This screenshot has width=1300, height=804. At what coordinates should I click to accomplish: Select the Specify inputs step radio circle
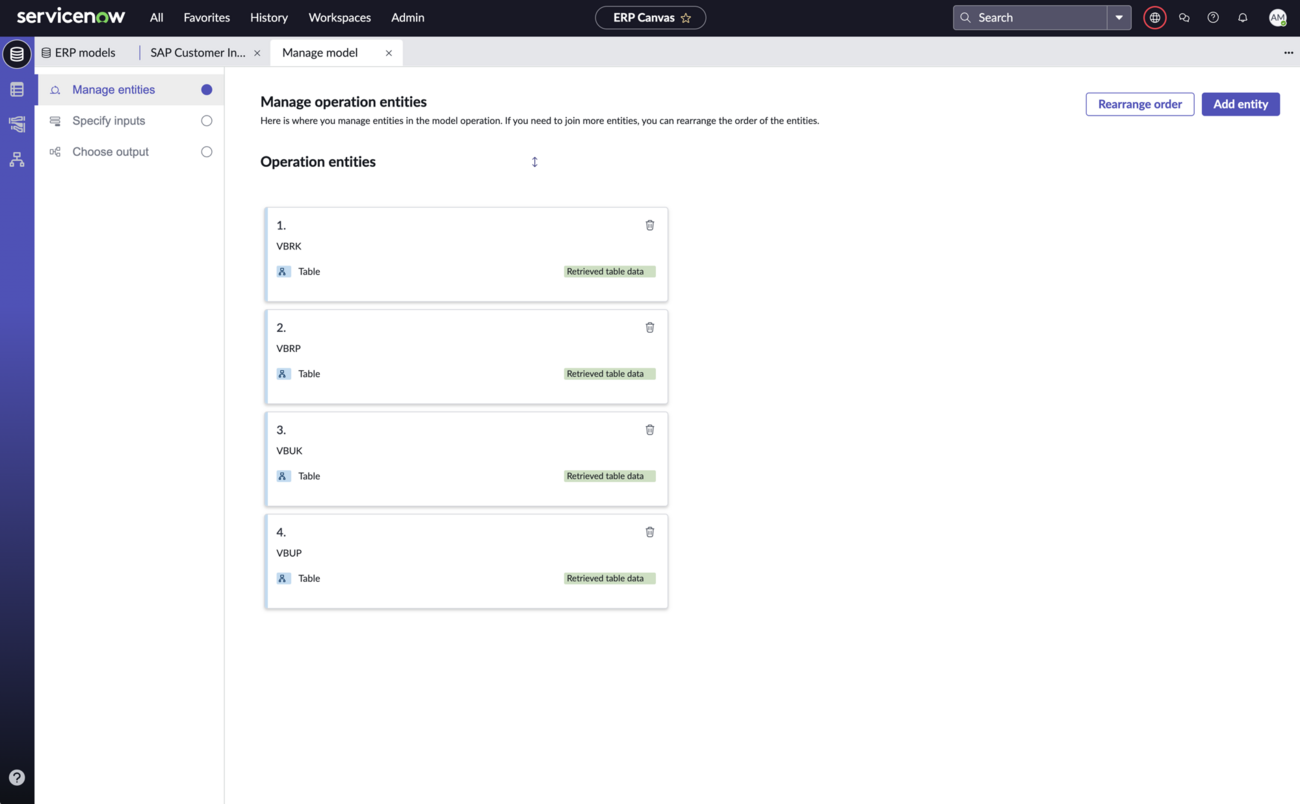click(207, 121)
